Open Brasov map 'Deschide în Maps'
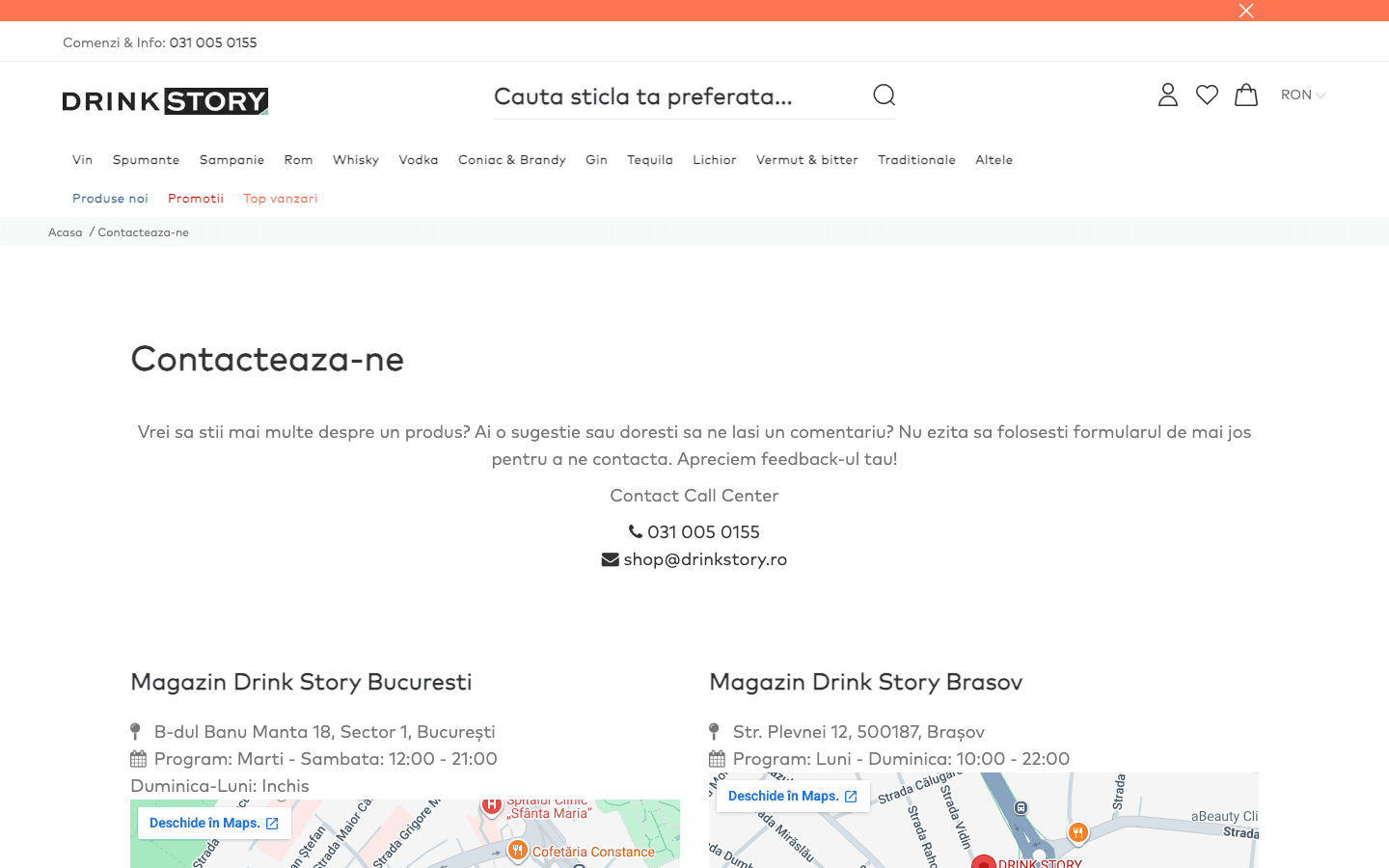Image resolution: width=1389 pixels, height=868 pixels. click(793, 797)
